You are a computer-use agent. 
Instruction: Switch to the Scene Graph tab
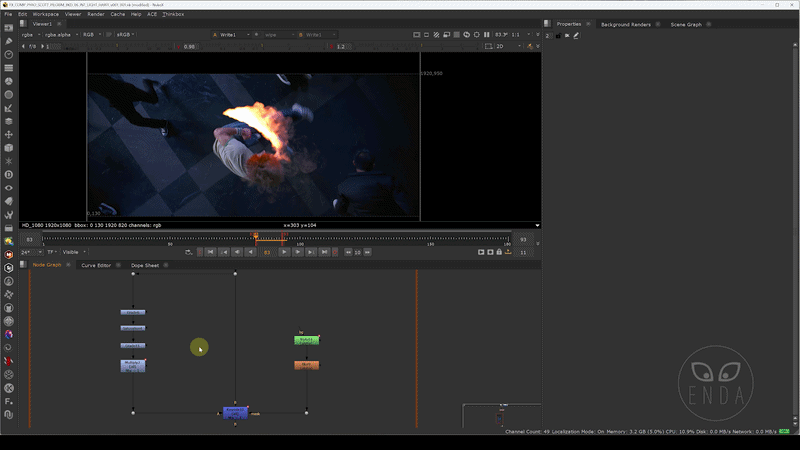pos(686,24)
